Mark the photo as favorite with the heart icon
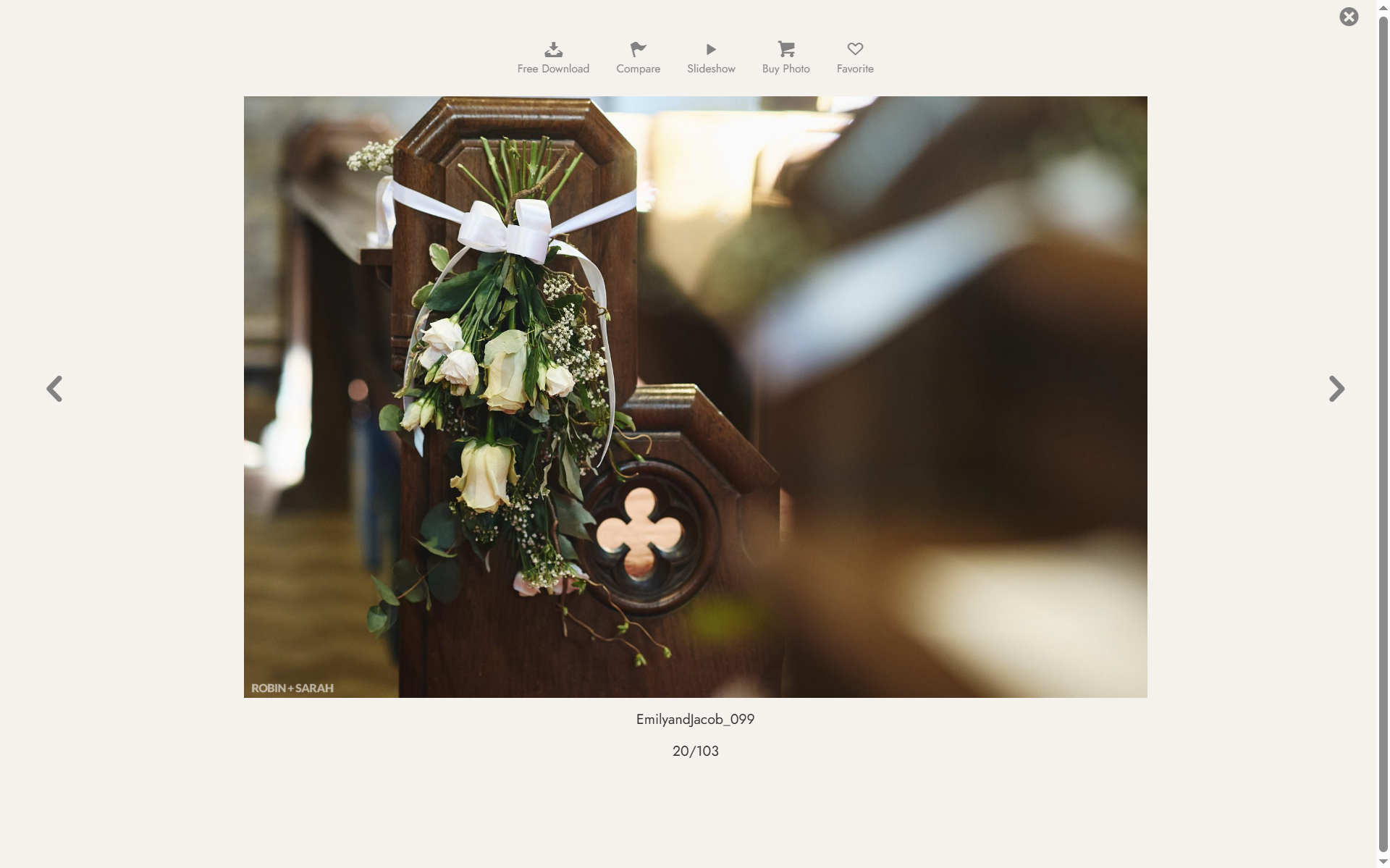Image resolution: width=1390 pixels, height=868 pixels. pos(855,49)
